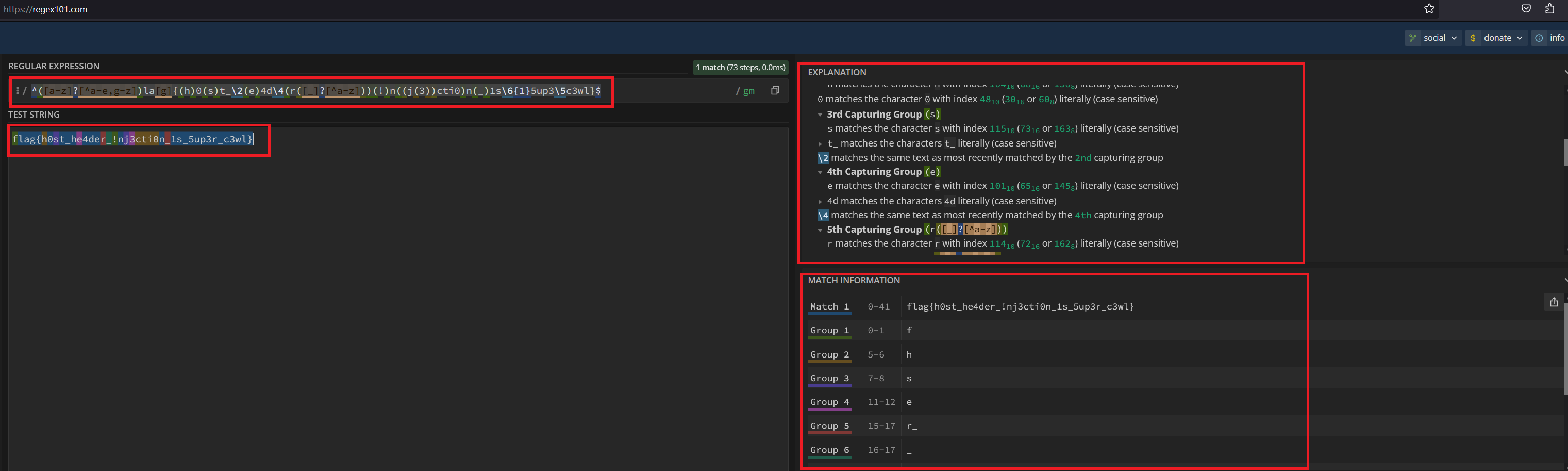Expand the '4d matches the characters' entry
Viewport: 1568px width, 471px height.
click(820, 202)
